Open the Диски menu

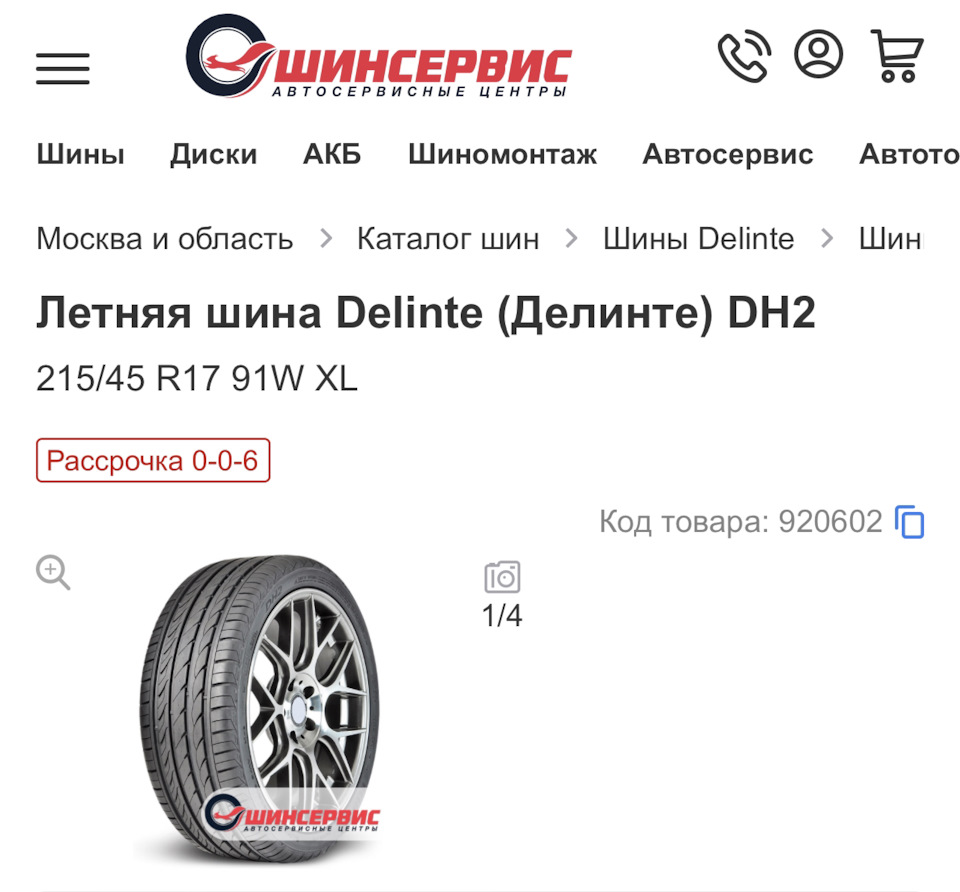point(214,154)
